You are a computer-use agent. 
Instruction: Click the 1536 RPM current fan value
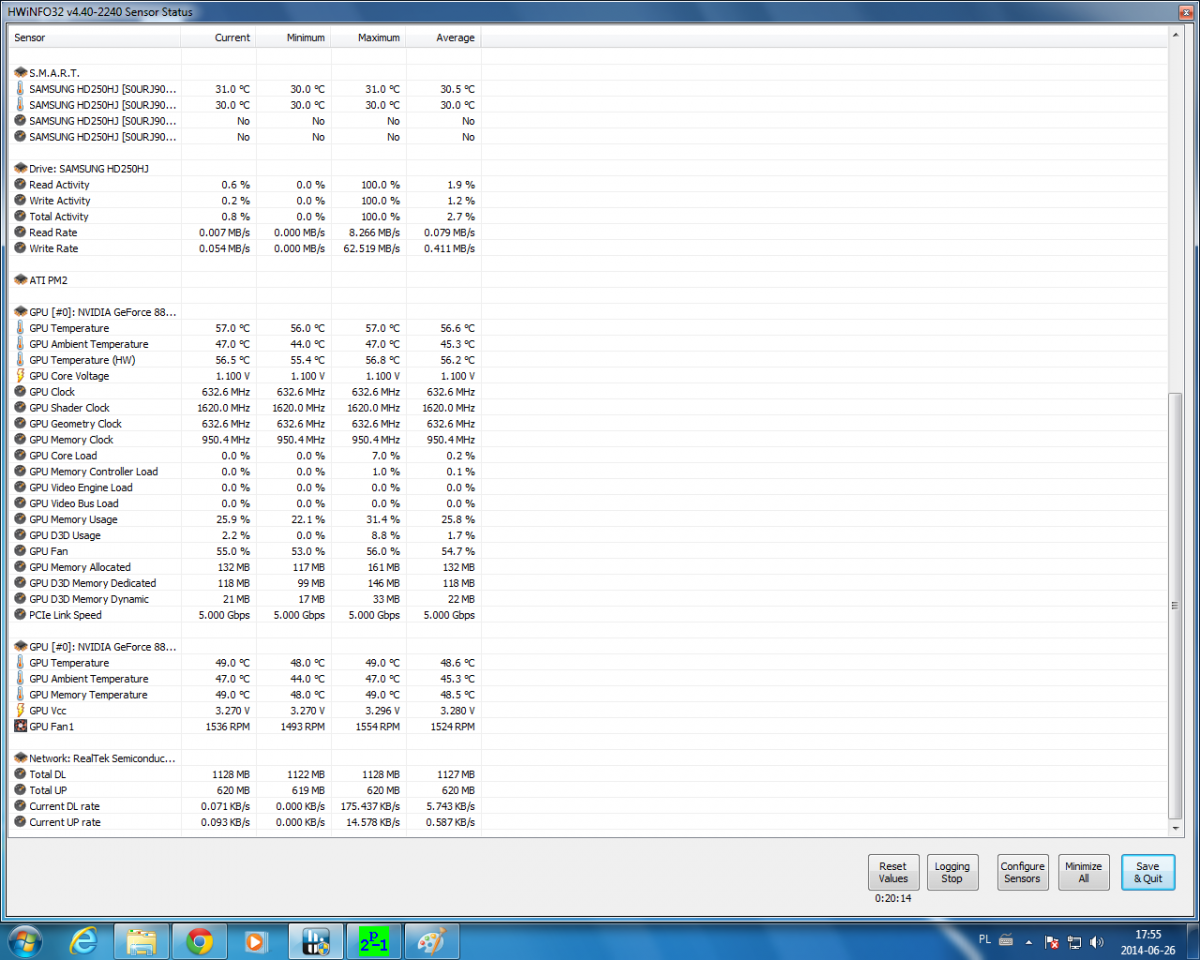click(230, 727)
